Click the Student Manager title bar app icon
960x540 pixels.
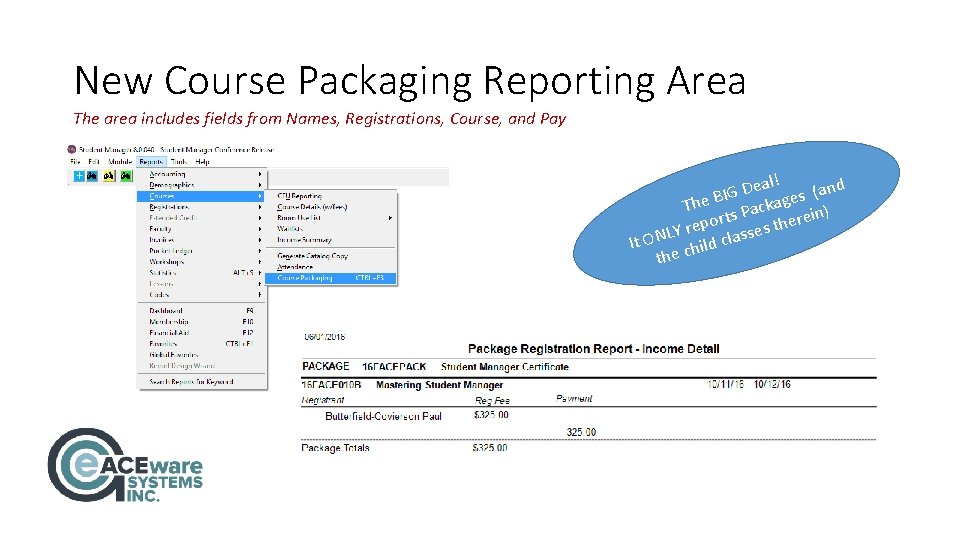[72, 149]
